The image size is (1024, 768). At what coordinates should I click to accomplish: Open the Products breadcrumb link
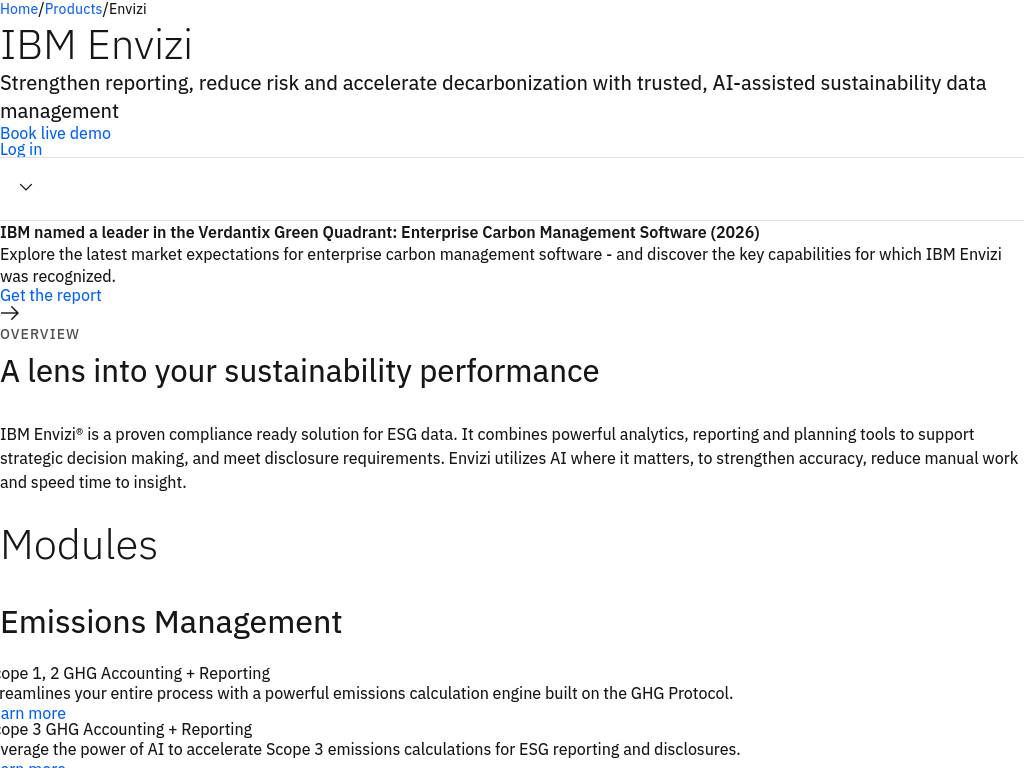tap(73, 9)
